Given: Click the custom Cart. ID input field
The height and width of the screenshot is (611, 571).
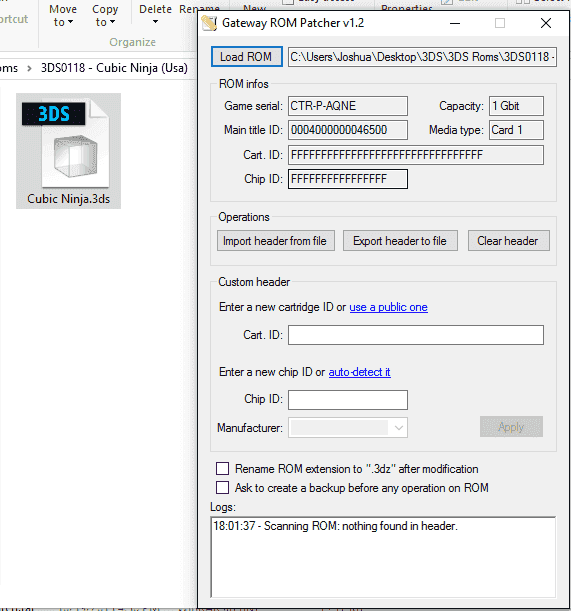Looking at the screenshot, I should tap(416, 335).
